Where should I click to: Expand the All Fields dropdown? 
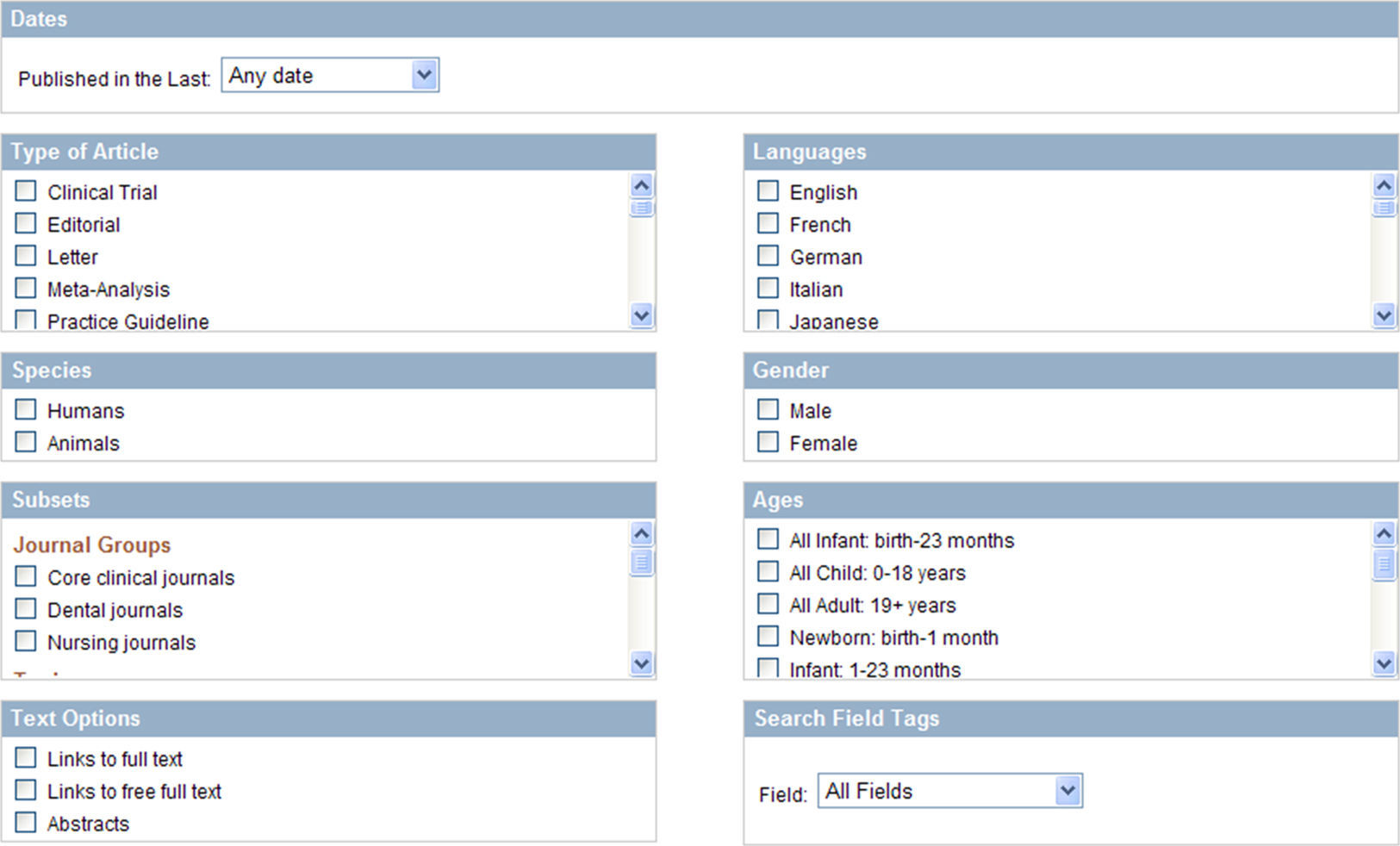coord(949,791)
